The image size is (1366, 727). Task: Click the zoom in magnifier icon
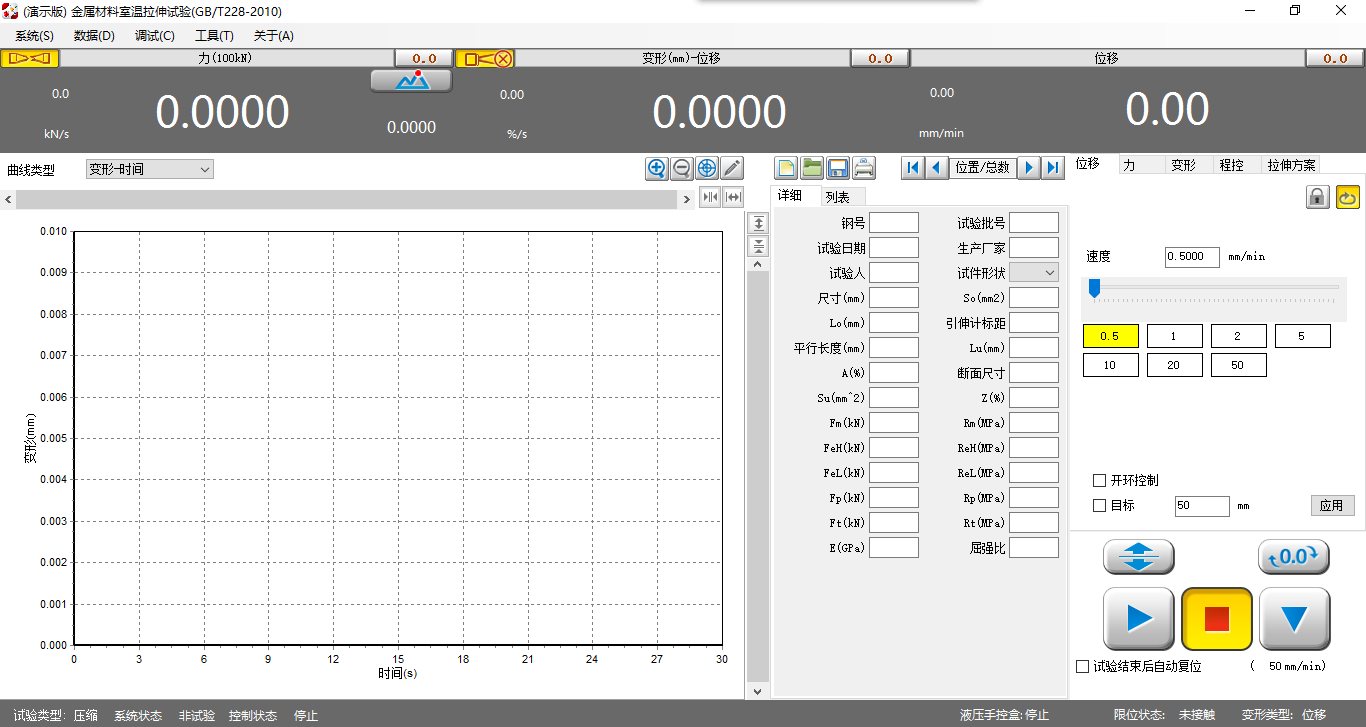click(x=656, y=168)
